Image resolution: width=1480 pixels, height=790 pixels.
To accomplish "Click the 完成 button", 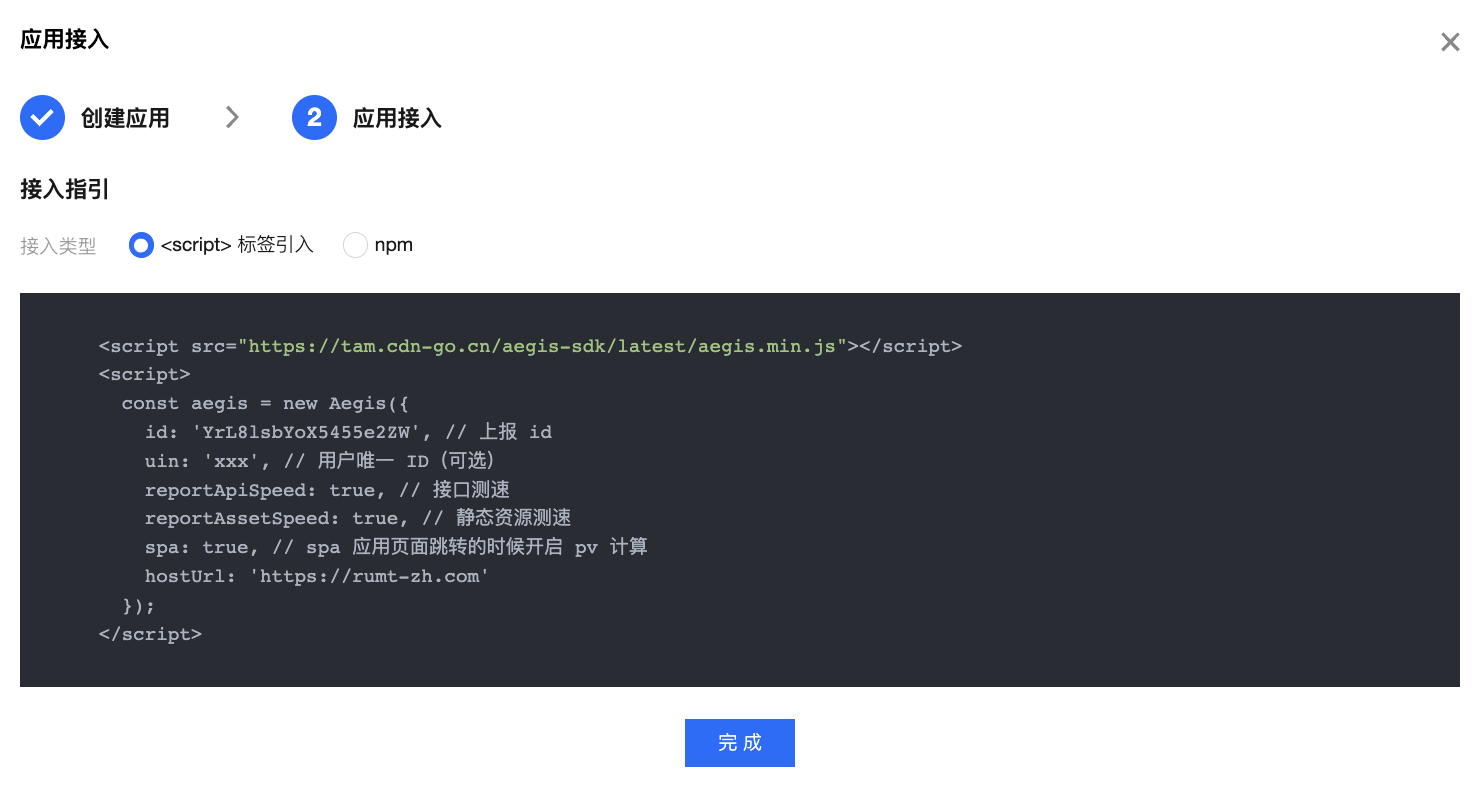I will click(x=740, y=743).
